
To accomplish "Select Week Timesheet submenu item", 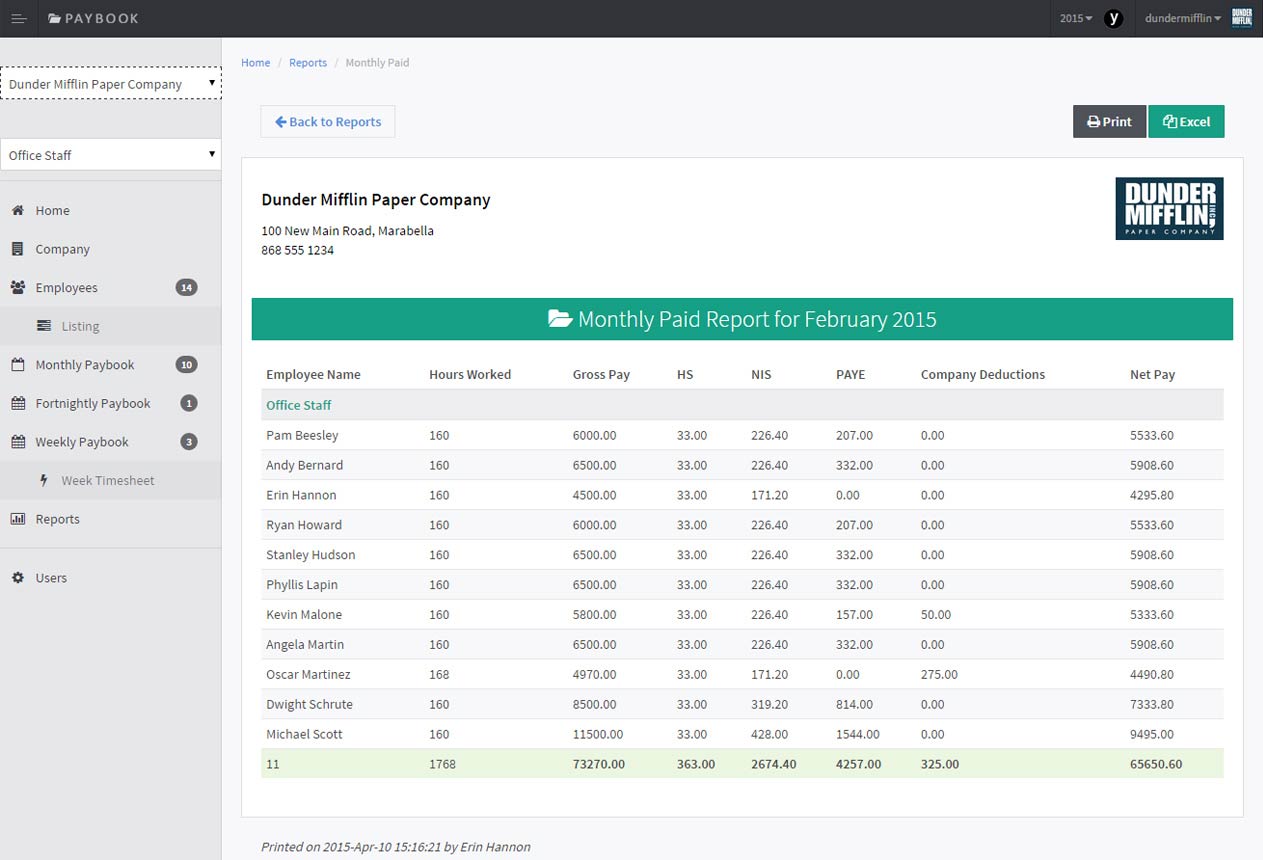I will 110,480.
